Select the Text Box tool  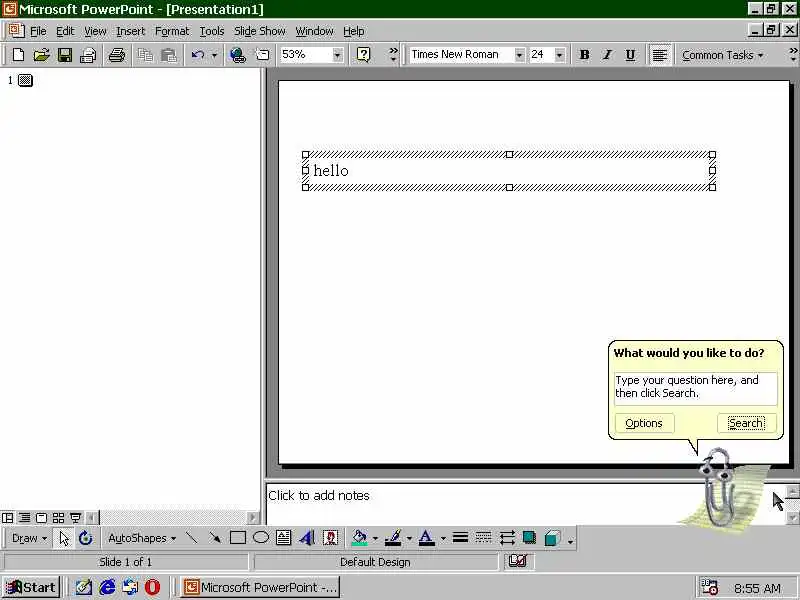(x=284, y=538)
